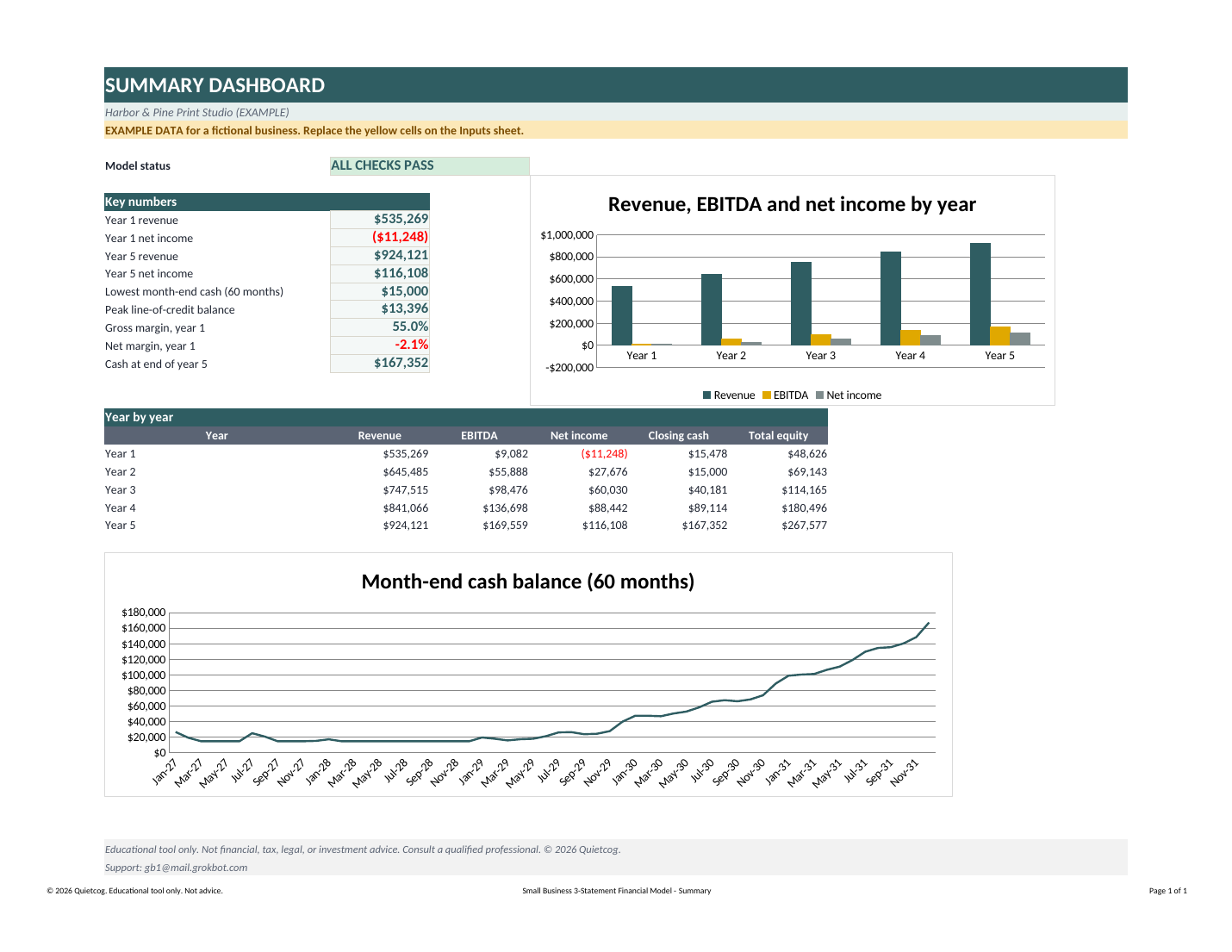
Task: Select the Year by year section header
Action: pos(465,417)
